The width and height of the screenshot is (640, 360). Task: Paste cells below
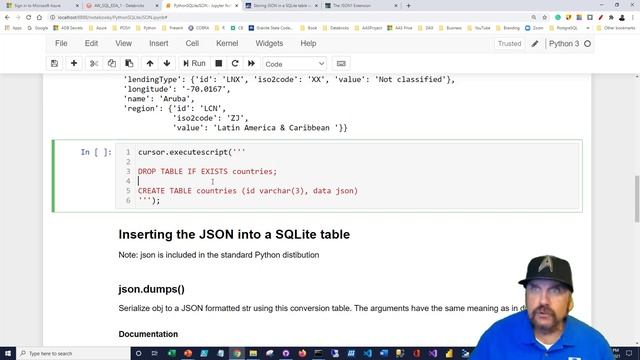point(129,64)
